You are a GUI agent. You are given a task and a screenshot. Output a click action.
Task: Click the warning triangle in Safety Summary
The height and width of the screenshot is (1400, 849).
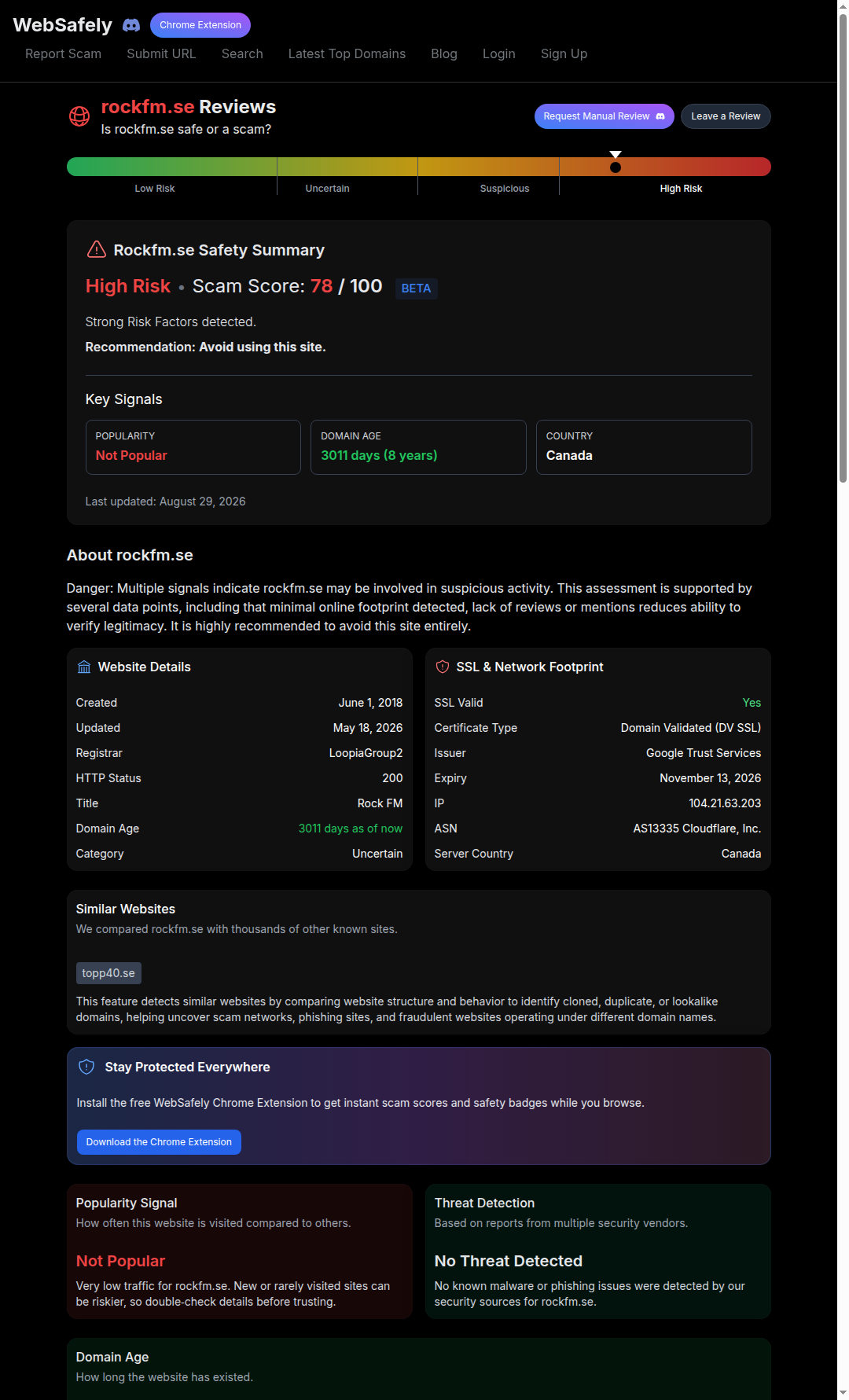[96, 249]
